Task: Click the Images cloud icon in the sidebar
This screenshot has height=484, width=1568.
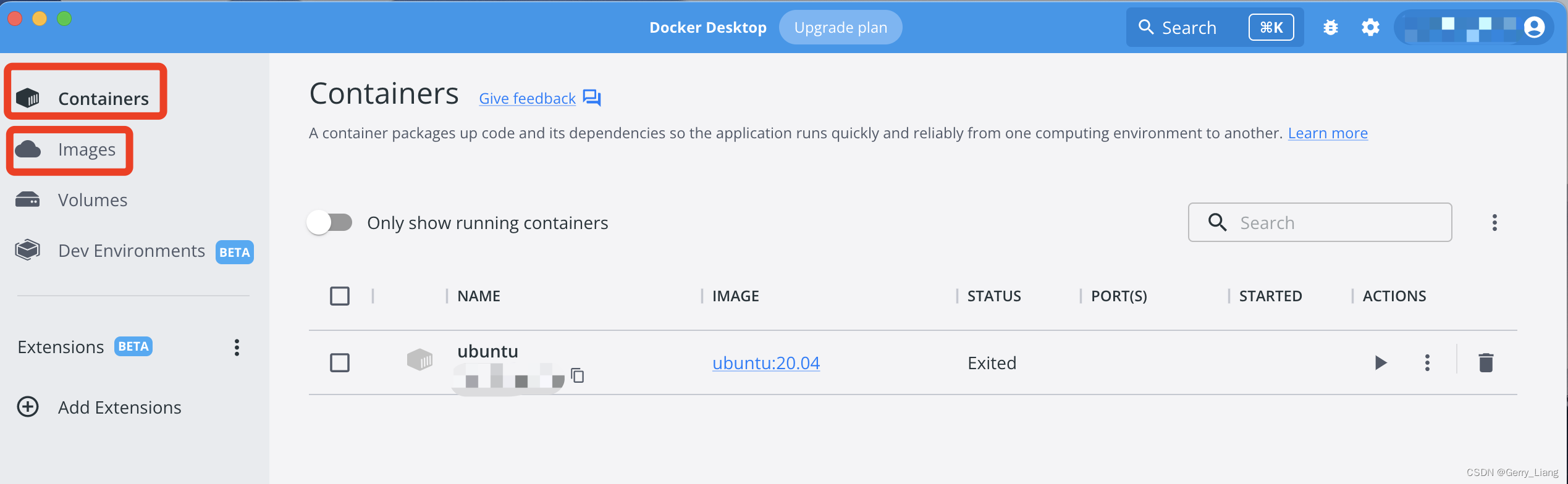Action: coord(28,149)
